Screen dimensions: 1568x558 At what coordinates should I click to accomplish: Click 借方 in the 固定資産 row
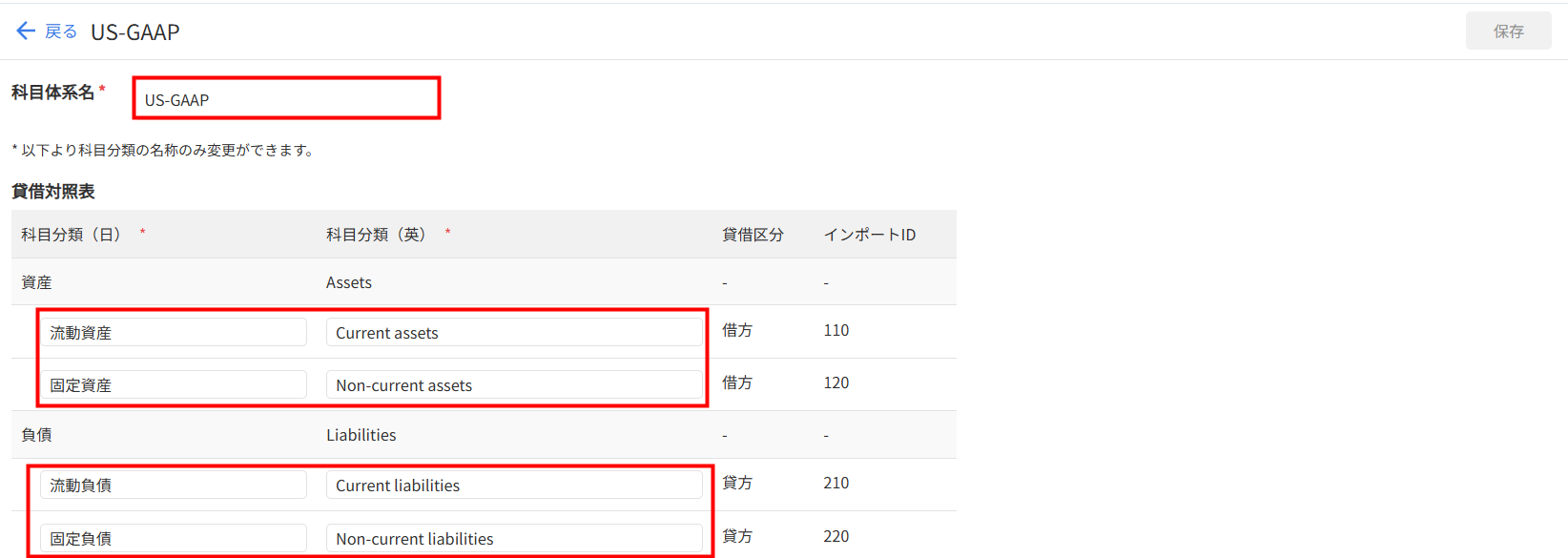click(737, 382)
